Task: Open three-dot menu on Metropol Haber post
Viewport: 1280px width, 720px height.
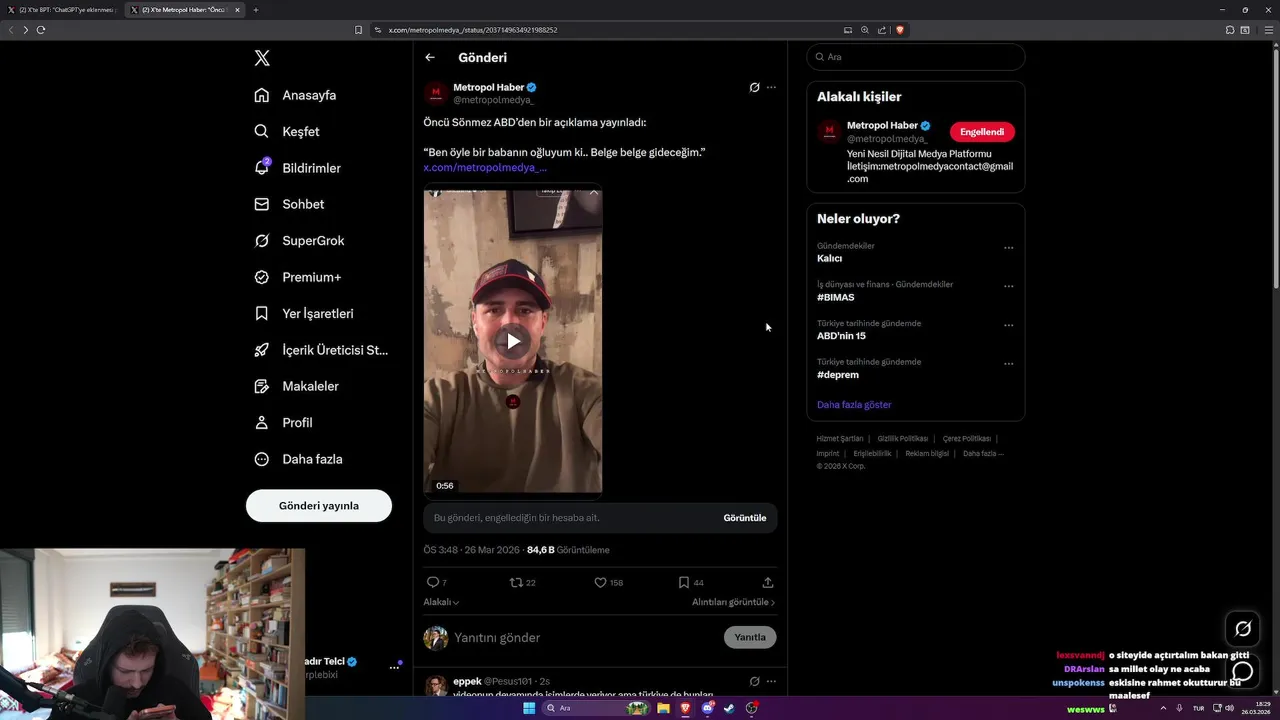Action: 771,87
